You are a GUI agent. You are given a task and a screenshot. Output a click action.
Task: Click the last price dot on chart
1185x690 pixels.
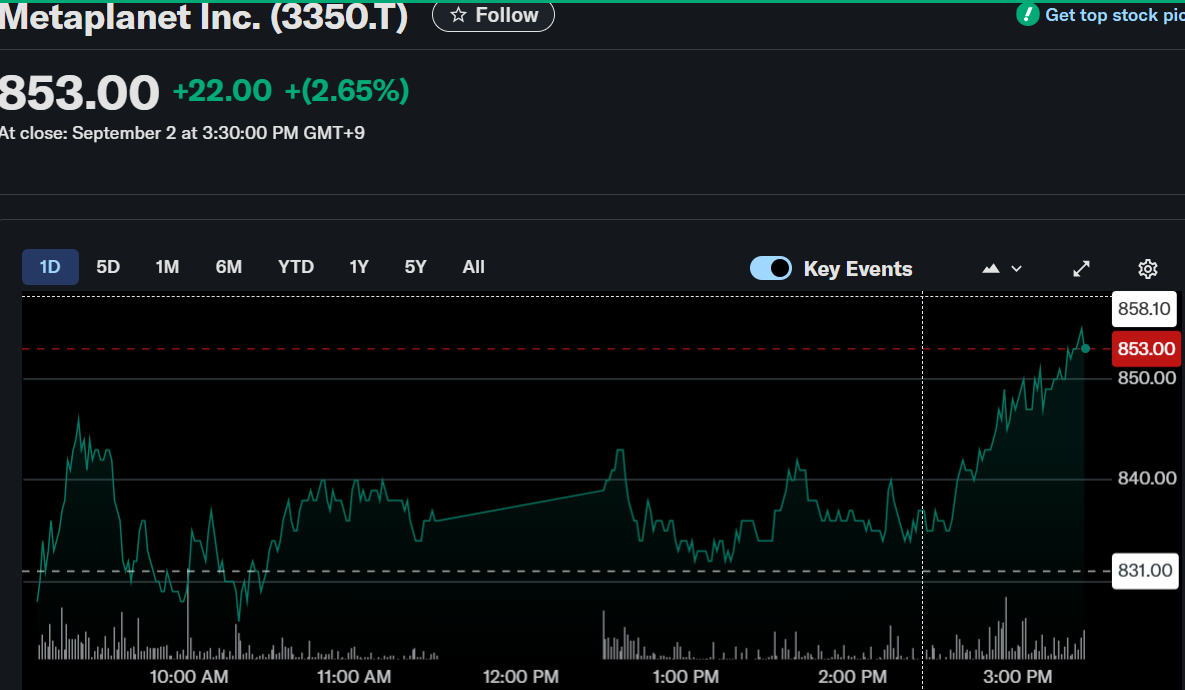coord(1085,348)
